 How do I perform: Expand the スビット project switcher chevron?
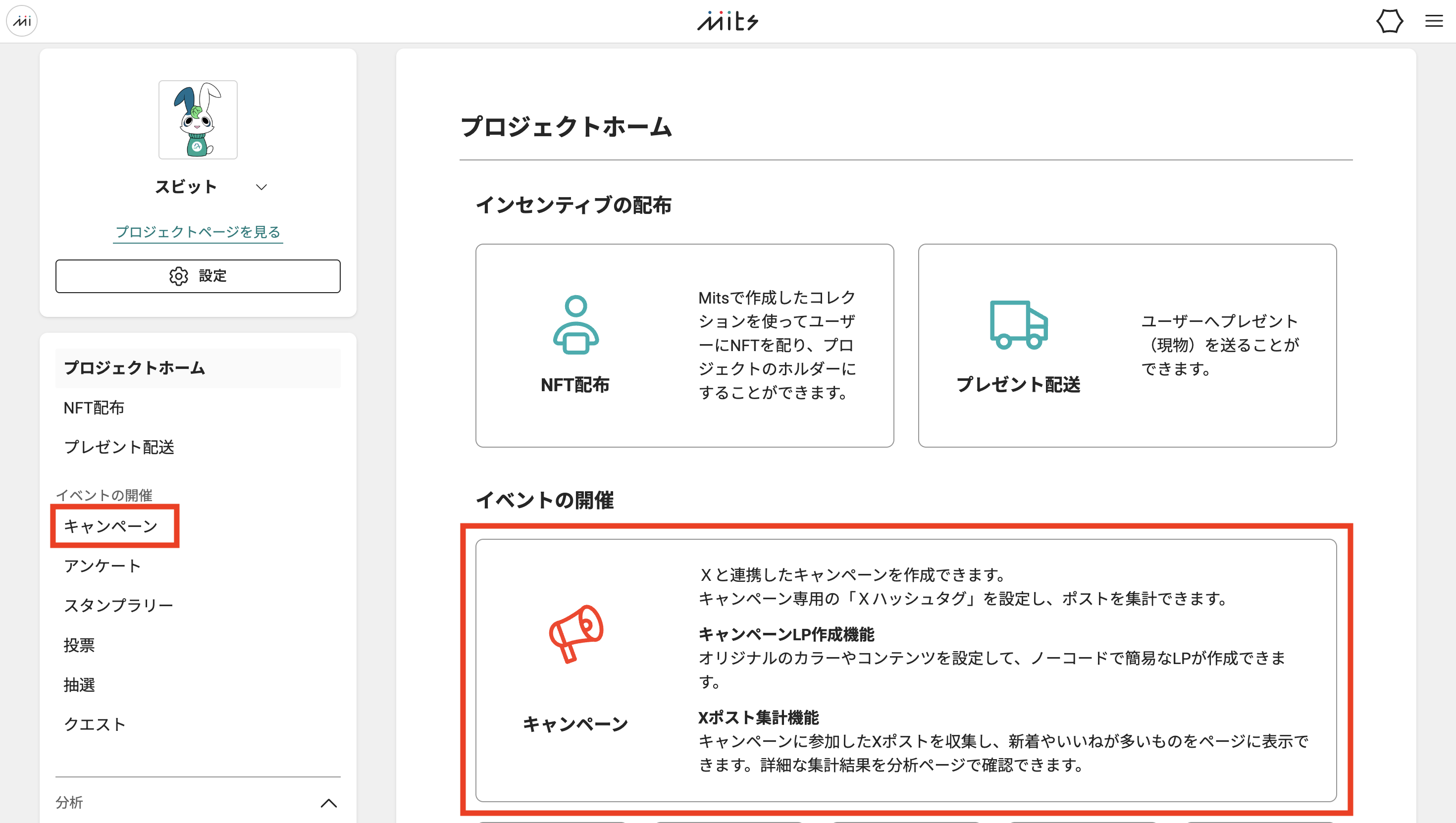pos(261,187)
